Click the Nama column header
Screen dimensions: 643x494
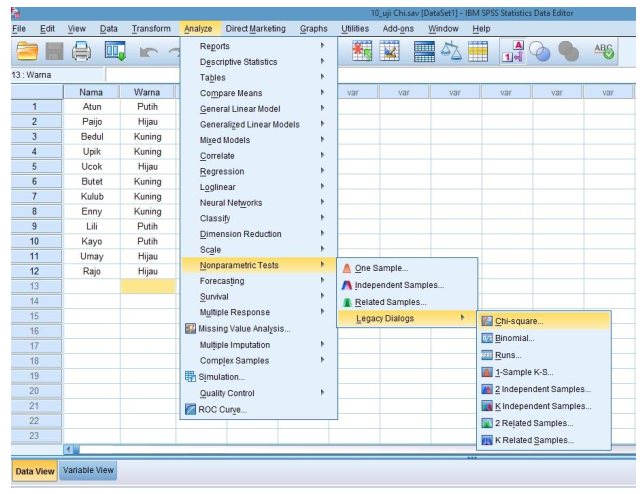pos(91,92)
